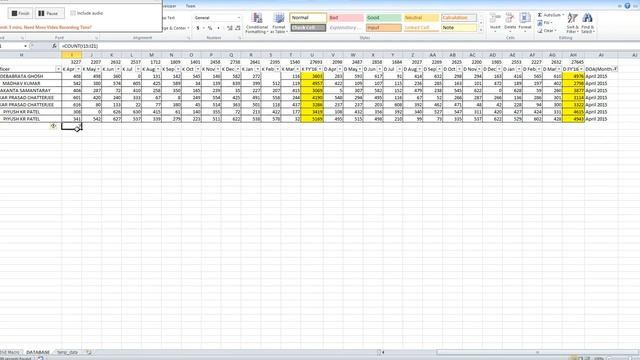Open the Font group dialog launcher
Screen dimensions: 640x360
tap(96, 38)
